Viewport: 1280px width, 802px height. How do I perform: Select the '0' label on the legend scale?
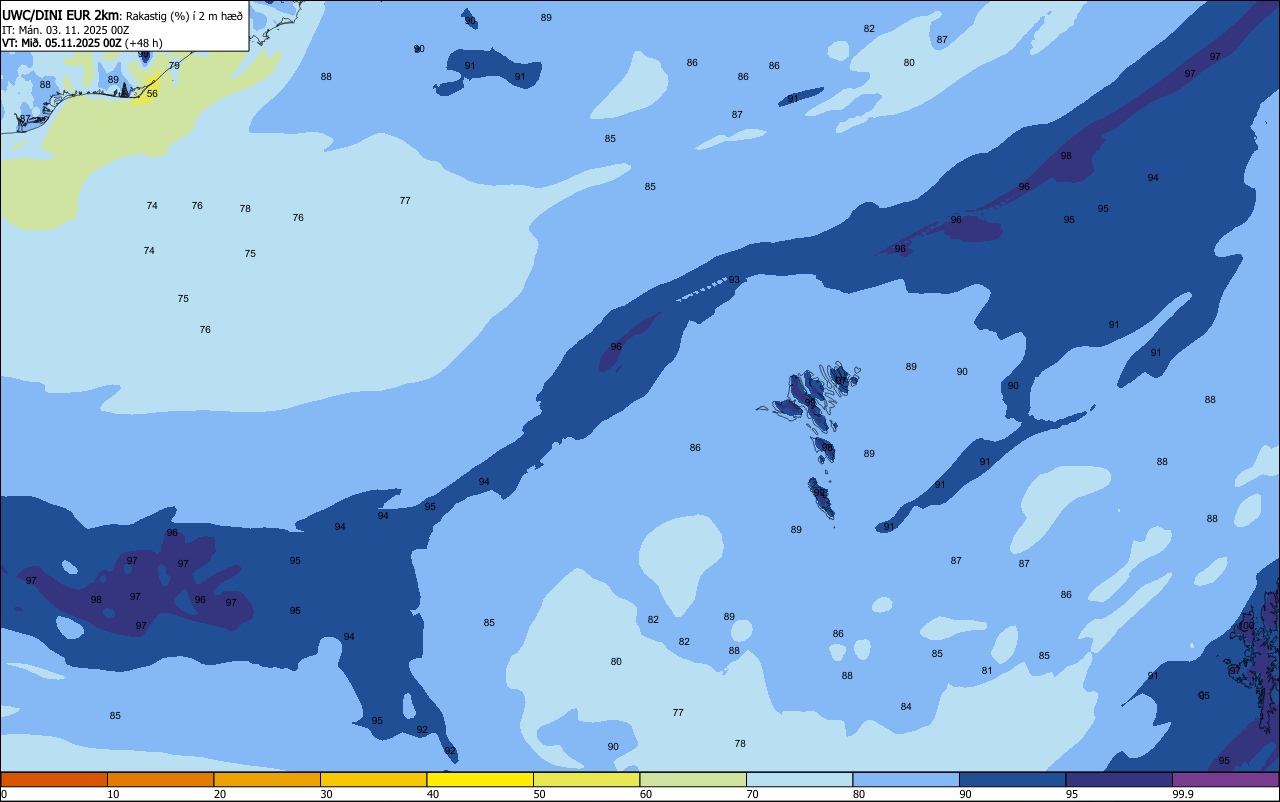(4, 794)
